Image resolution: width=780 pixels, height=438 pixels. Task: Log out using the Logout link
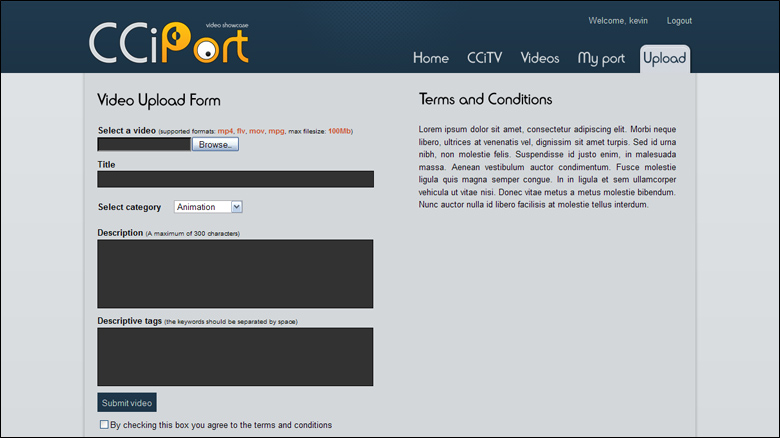pyautogui.click(x=679, y=21)
